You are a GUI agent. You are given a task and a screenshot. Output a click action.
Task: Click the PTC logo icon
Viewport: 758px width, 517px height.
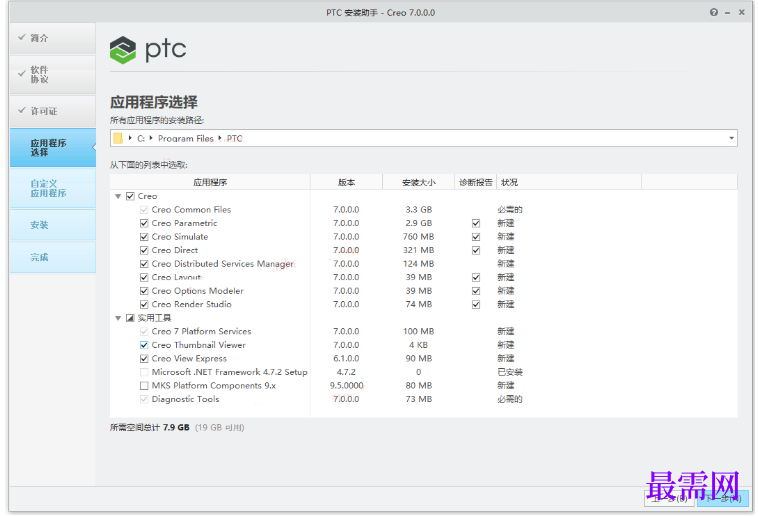pyautogui.click(x=123, y=50)
